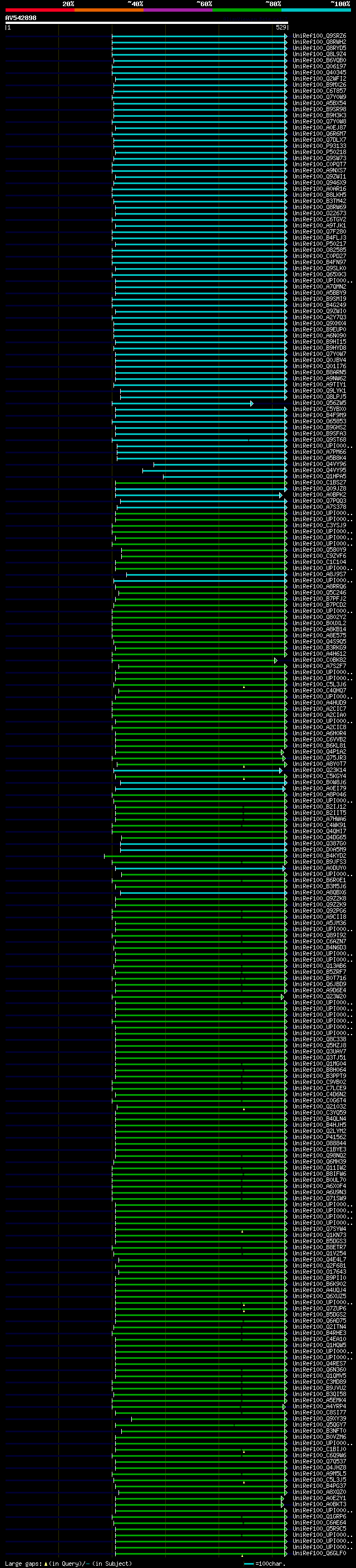Click the UniRef100_A7QMN2 label
The width and height of the screenshot is (356, 1568).
tap(319, 286)
